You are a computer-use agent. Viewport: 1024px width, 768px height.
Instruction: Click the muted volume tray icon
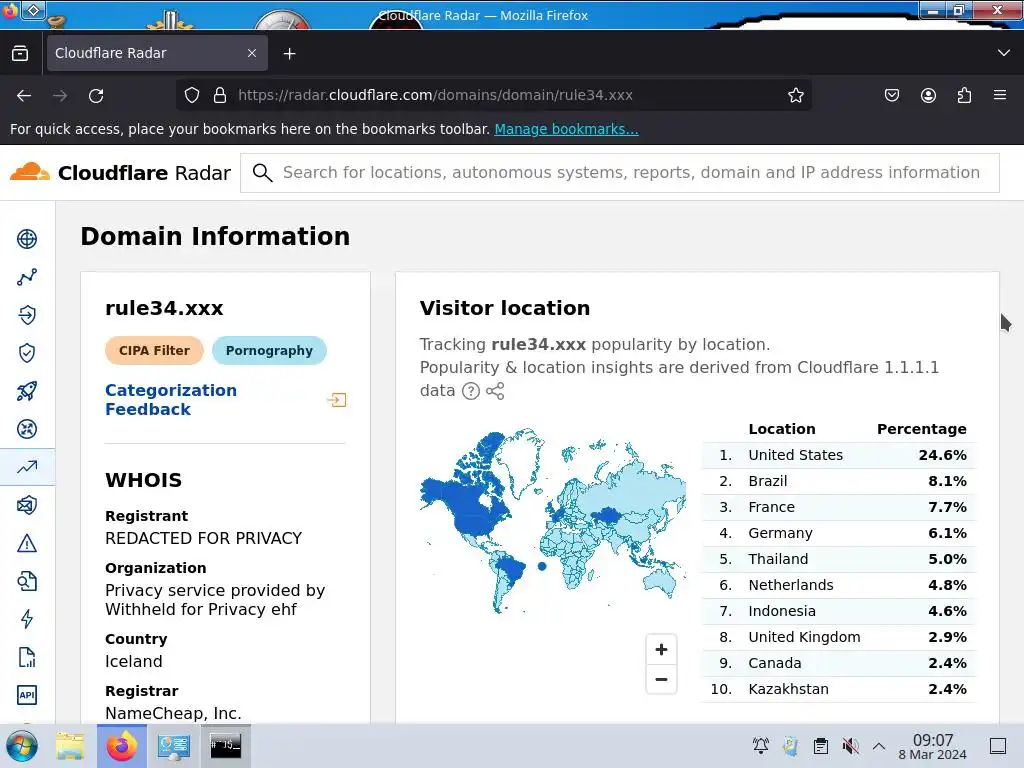pos(850,746)
